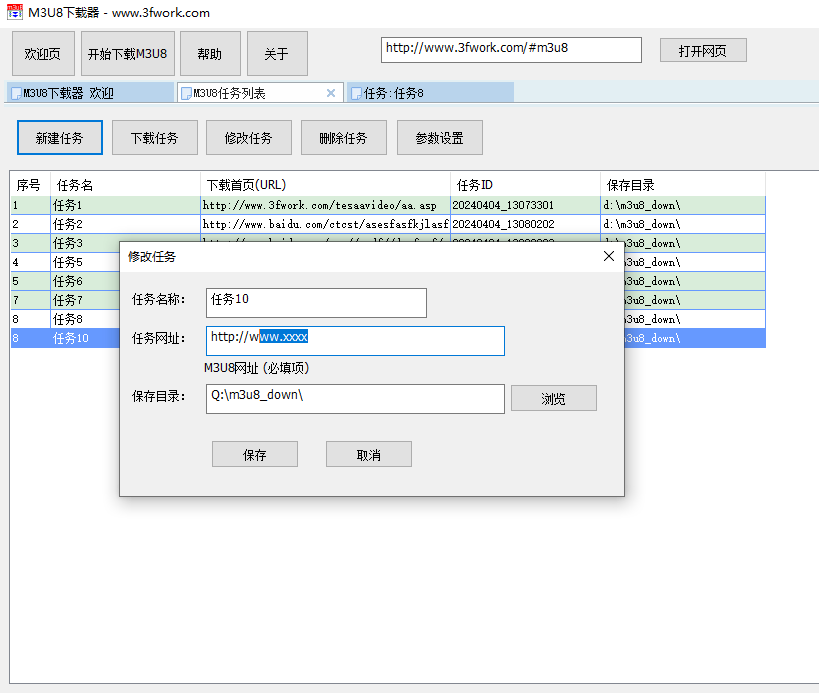Click 新建任务 button
This screenshot has width=819, height=693.
(x=60, y=138)
